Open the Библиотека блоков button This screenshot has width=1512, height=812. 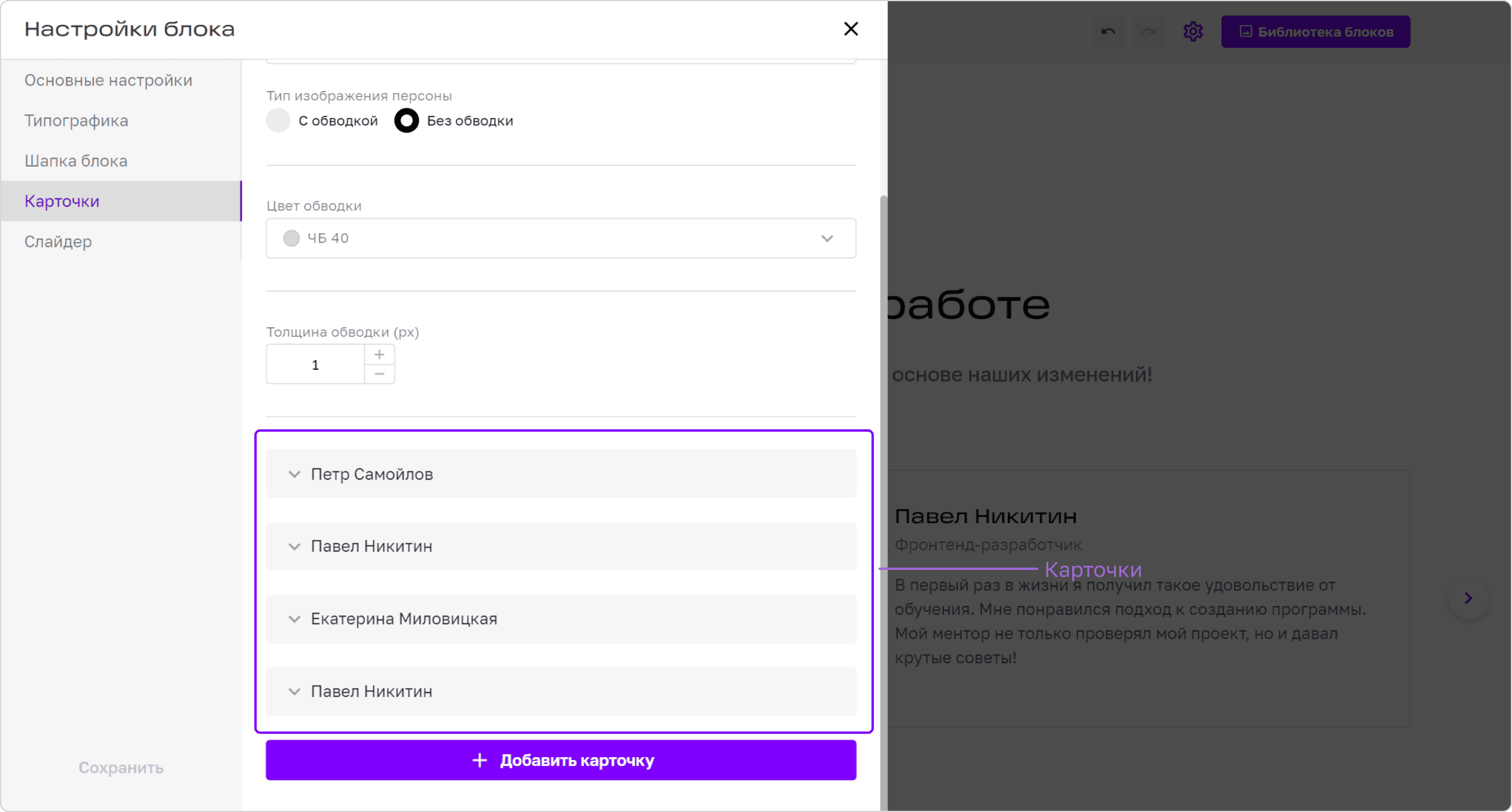[1315, 32]
